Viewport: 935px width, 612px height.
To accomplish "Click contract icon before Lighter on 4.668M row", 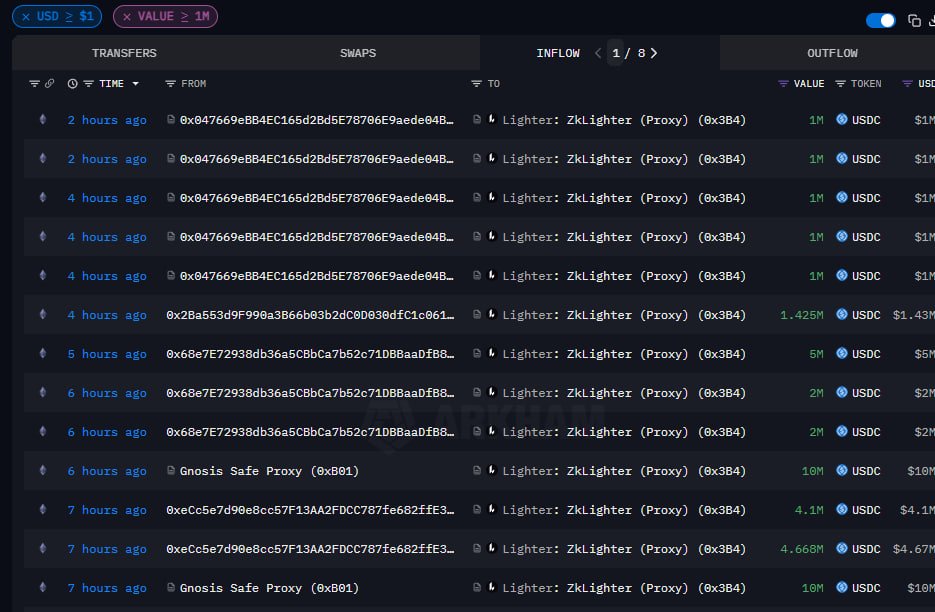I will point(476,548).
